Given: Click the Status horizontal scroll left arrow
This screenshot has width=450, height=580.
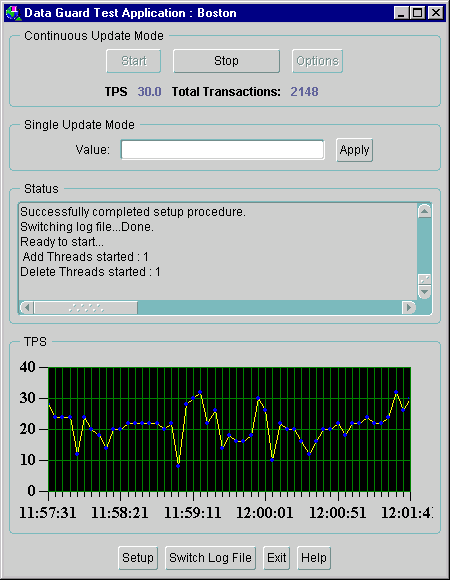Looking at the screenshot, I should (26, 307).
